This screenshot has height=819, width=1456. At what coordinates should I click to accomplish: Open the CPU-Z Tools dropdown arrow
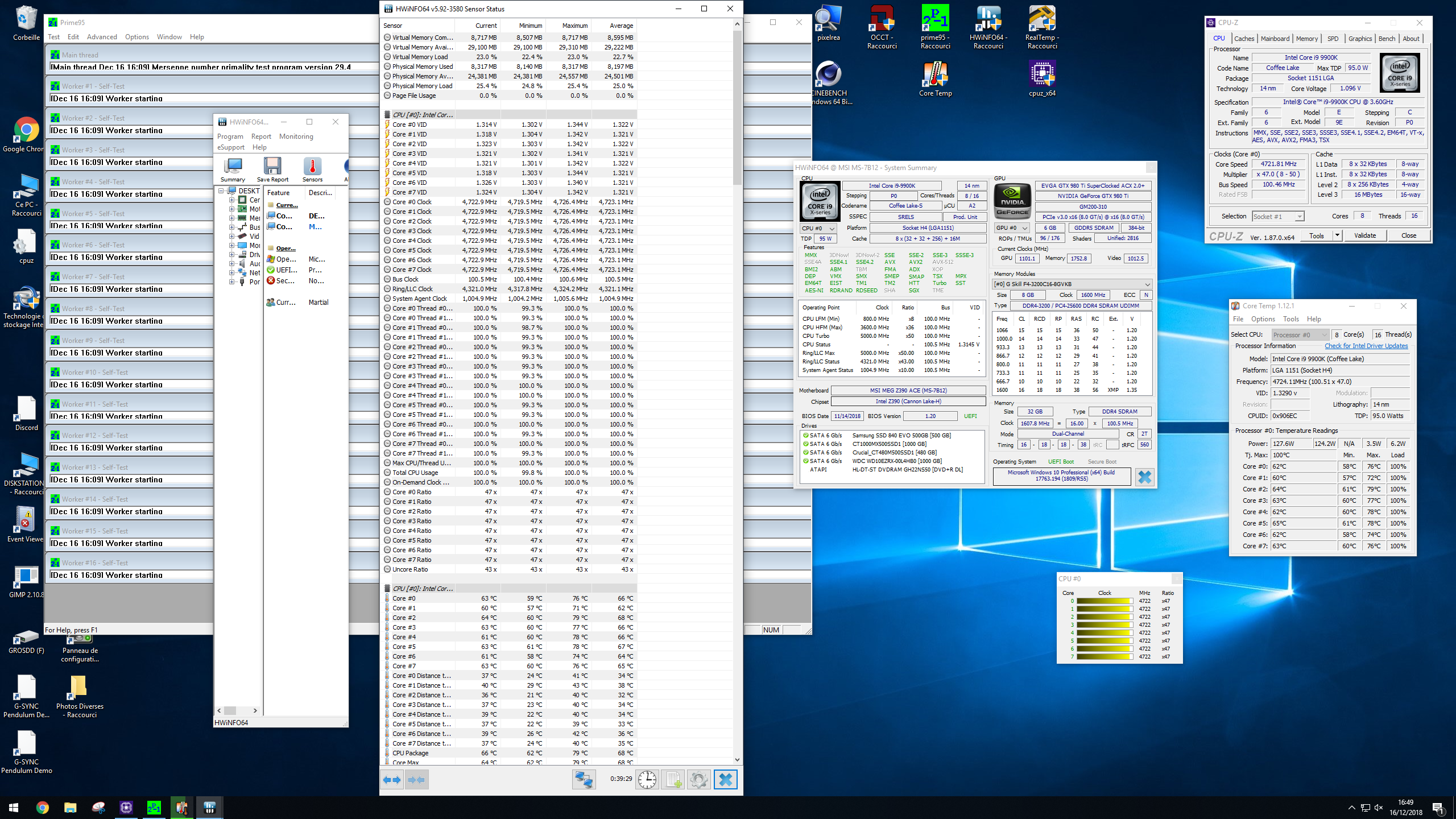click(1337, 235)
